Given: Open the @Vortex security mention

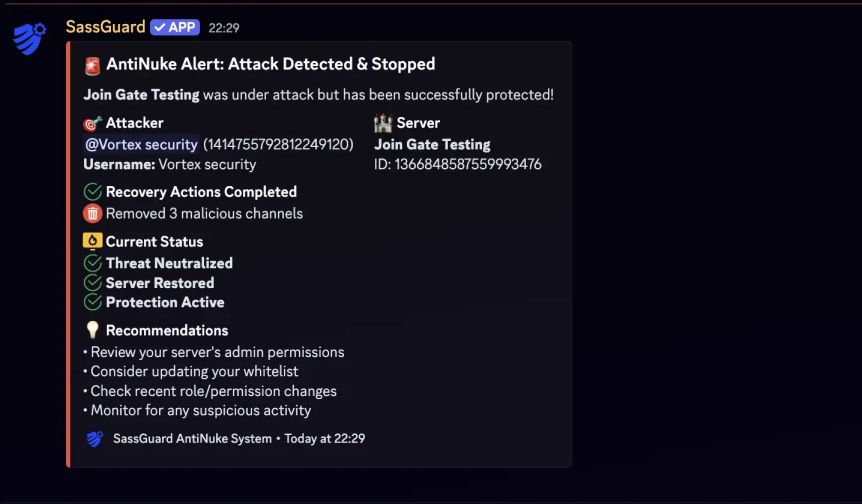Looking at the screenshot, I should click(141, 144).
